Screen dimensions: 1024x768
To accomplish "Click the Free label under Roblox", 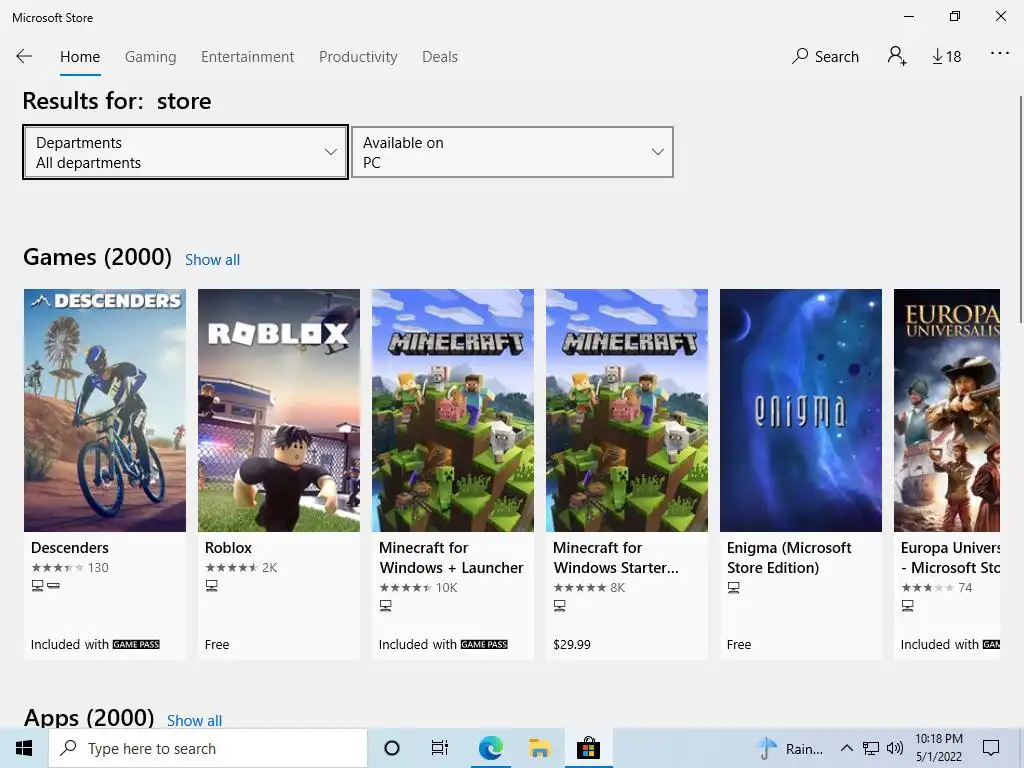I will (x=217, y=645).
